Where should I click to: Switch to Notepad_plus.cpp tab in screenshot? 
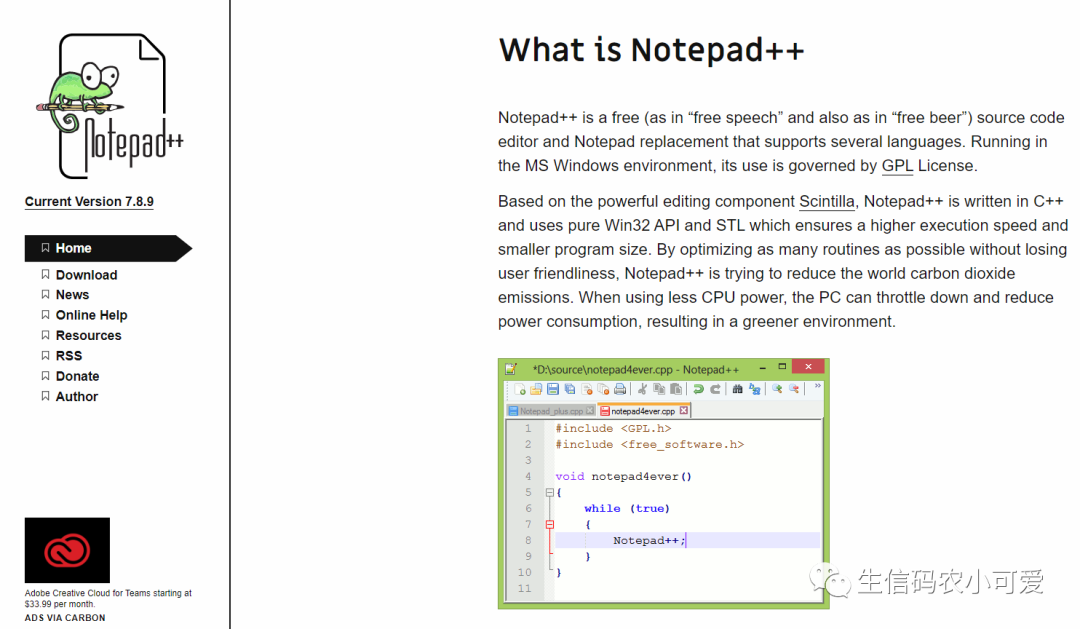[551, 411]
